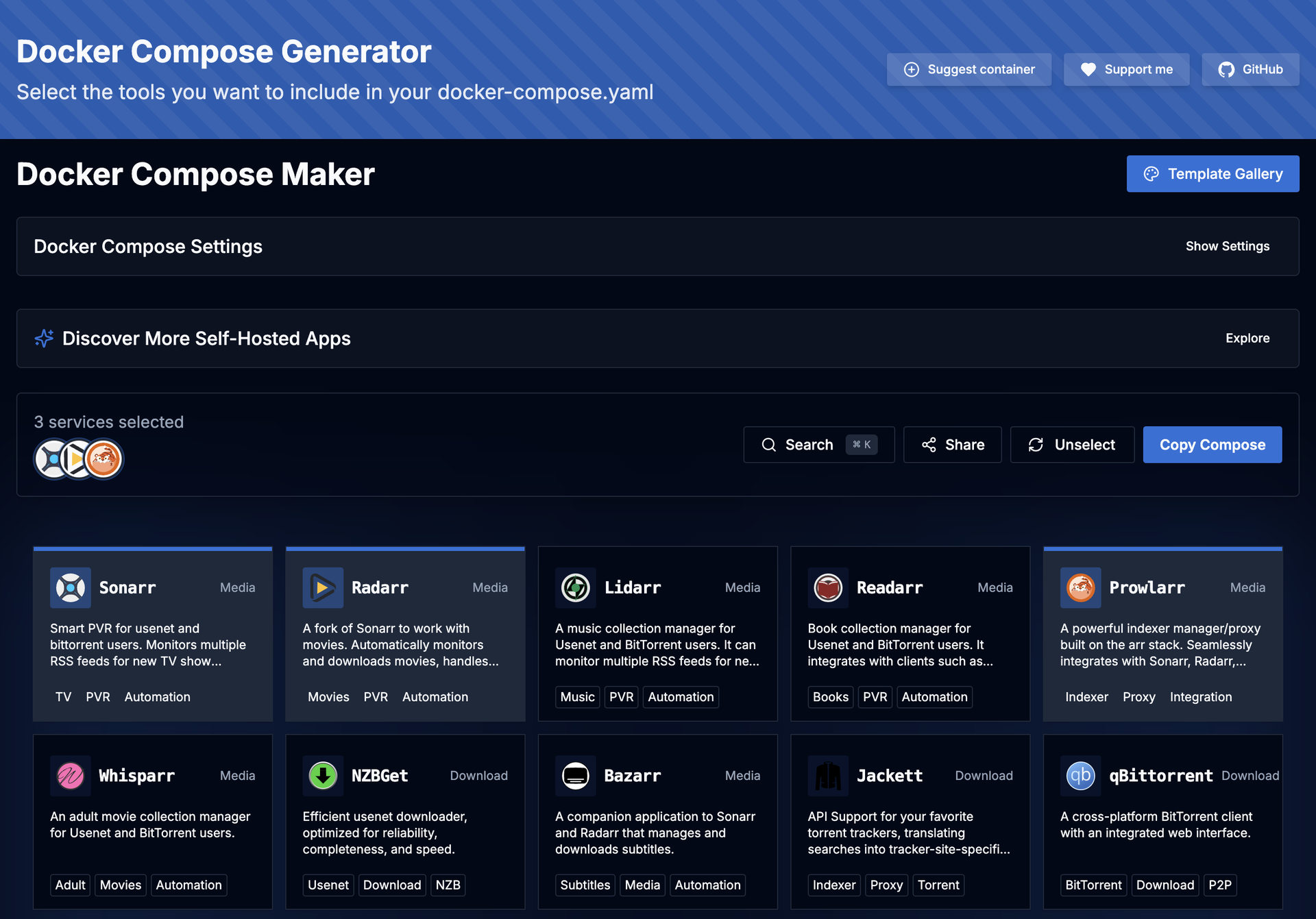
Task: Deselect the Radarr service card
Action: tap(405, 634)
